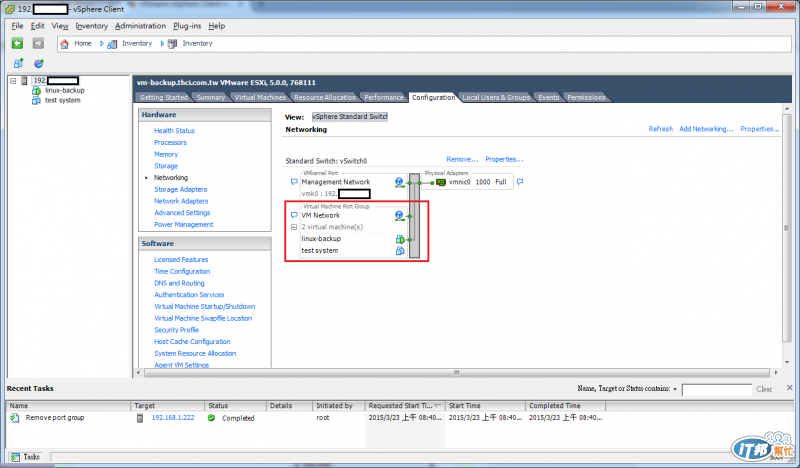
Task: Click the Status column header in tasks
Action: tap(236, 406)
